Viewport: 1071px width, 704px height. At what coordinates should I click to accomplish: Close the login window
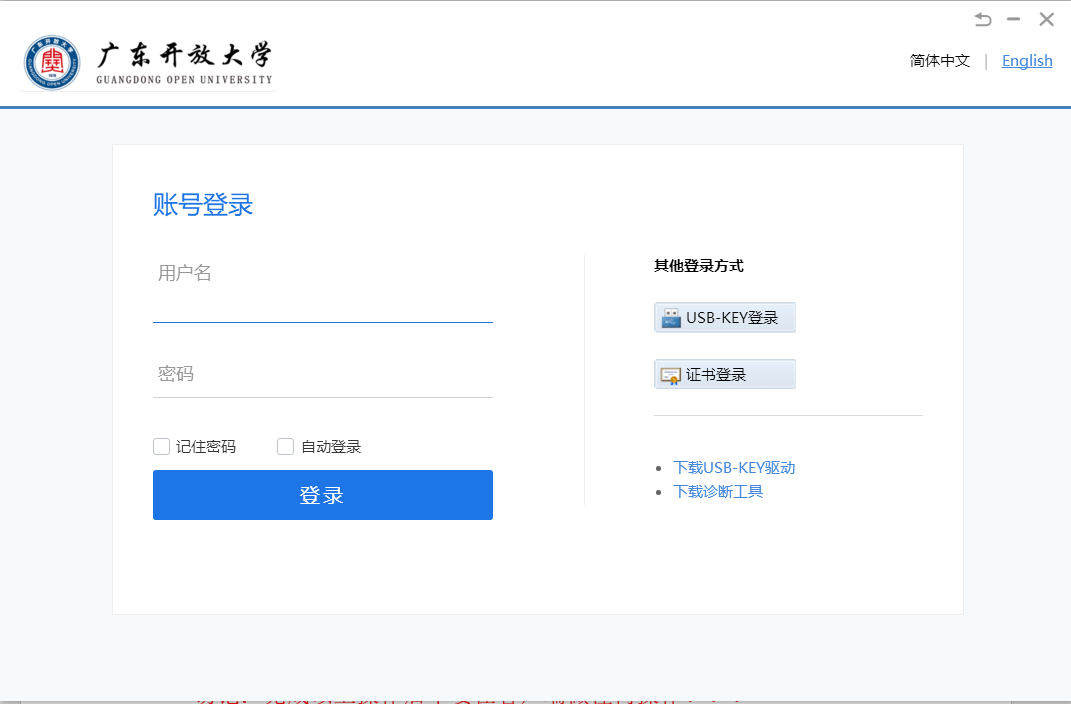(1046, 19)
